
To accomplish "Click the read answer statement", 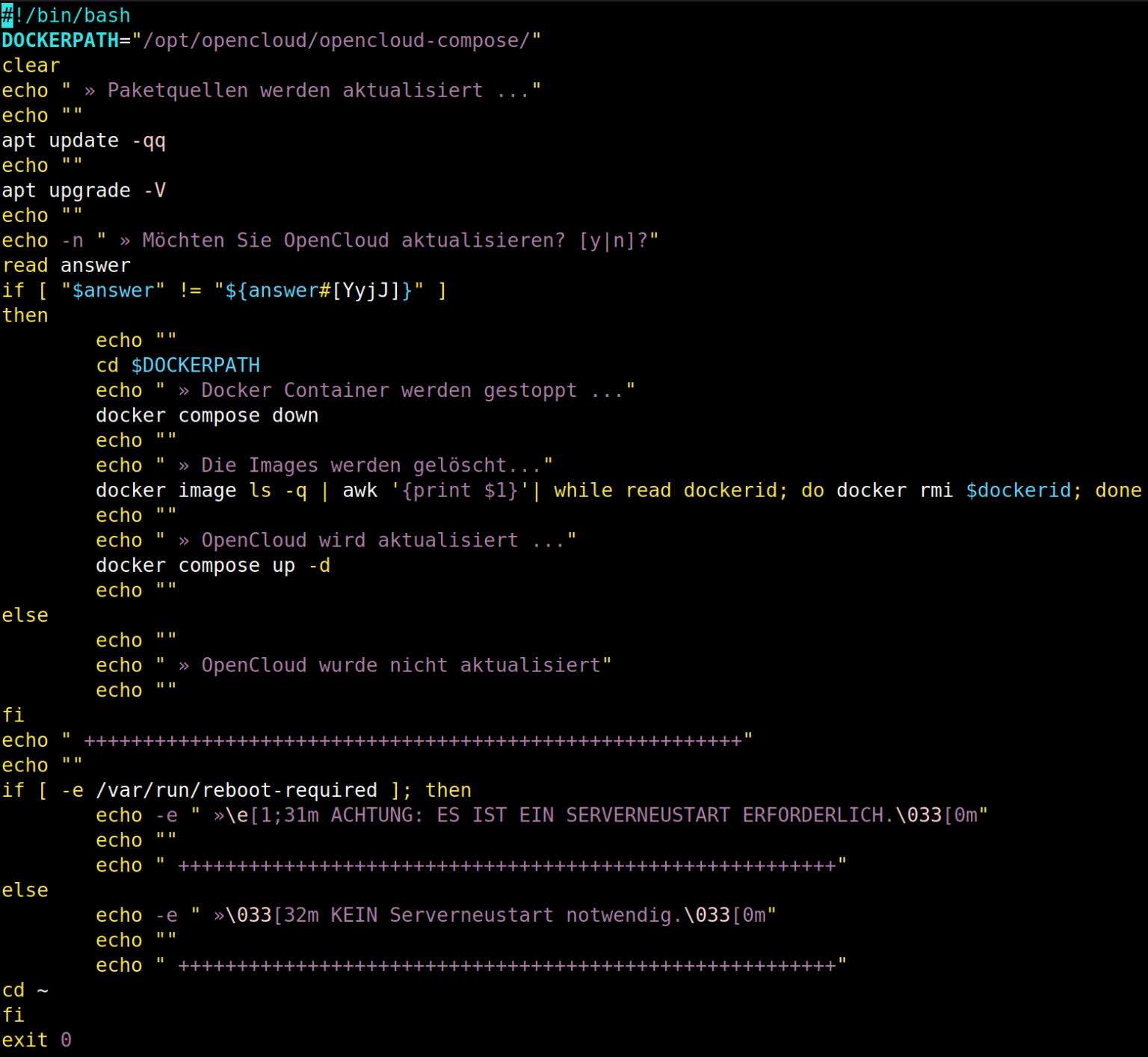I will point(66,265).
